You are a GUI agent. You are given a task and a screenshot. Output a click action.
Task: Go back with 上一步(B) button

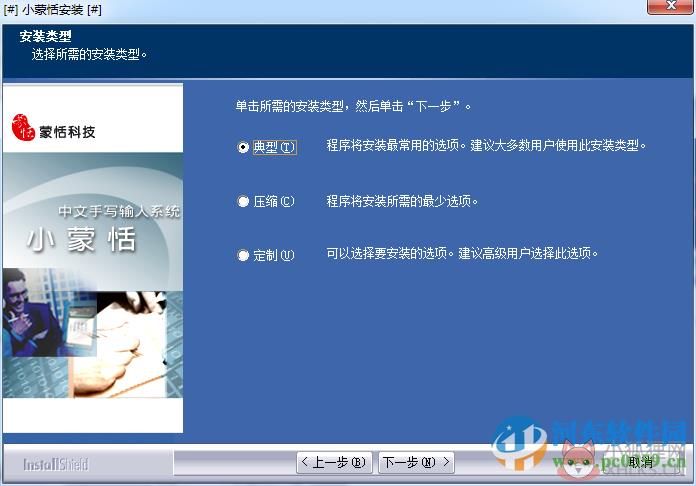[334, 462]
